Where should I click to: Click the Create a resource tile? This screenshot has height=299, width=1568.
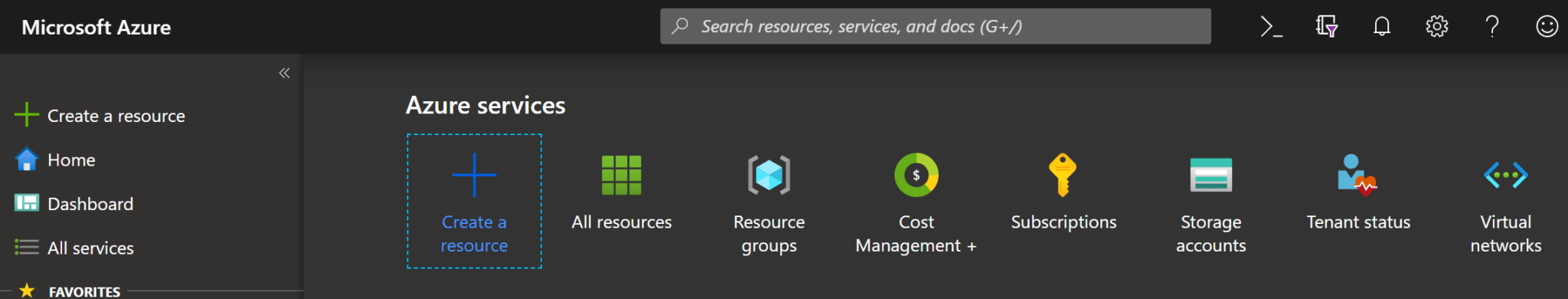[x=474, y=202]
